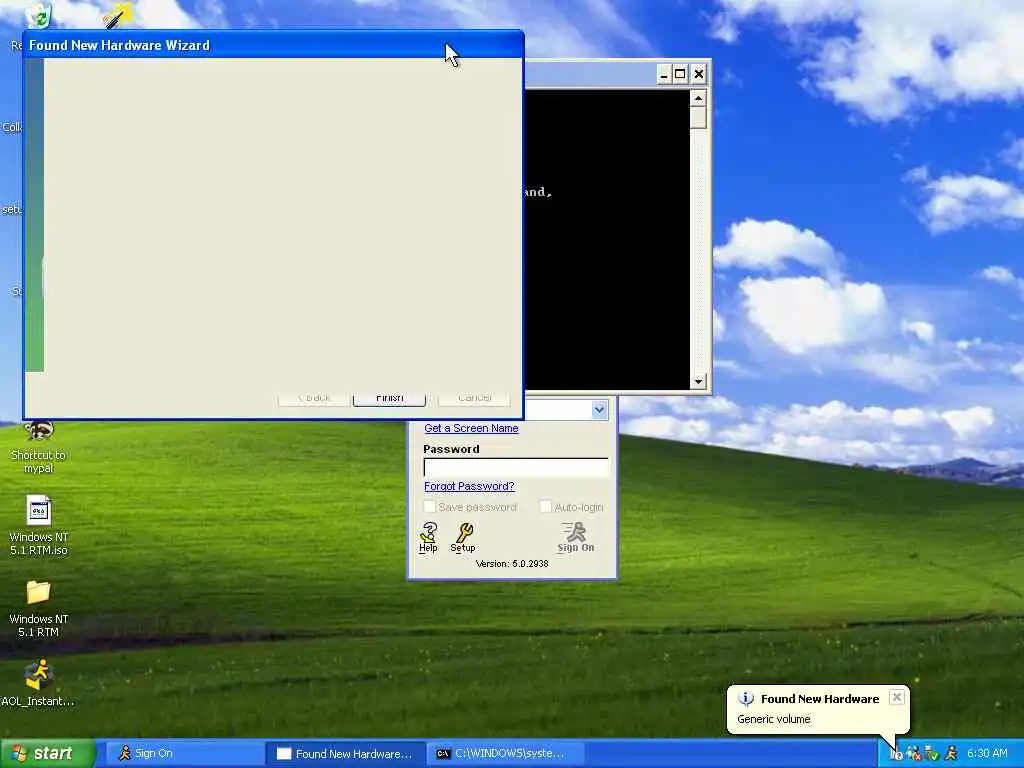
Task: Open the Start menu
Action: pyautogui.click(x=48, y=754)
